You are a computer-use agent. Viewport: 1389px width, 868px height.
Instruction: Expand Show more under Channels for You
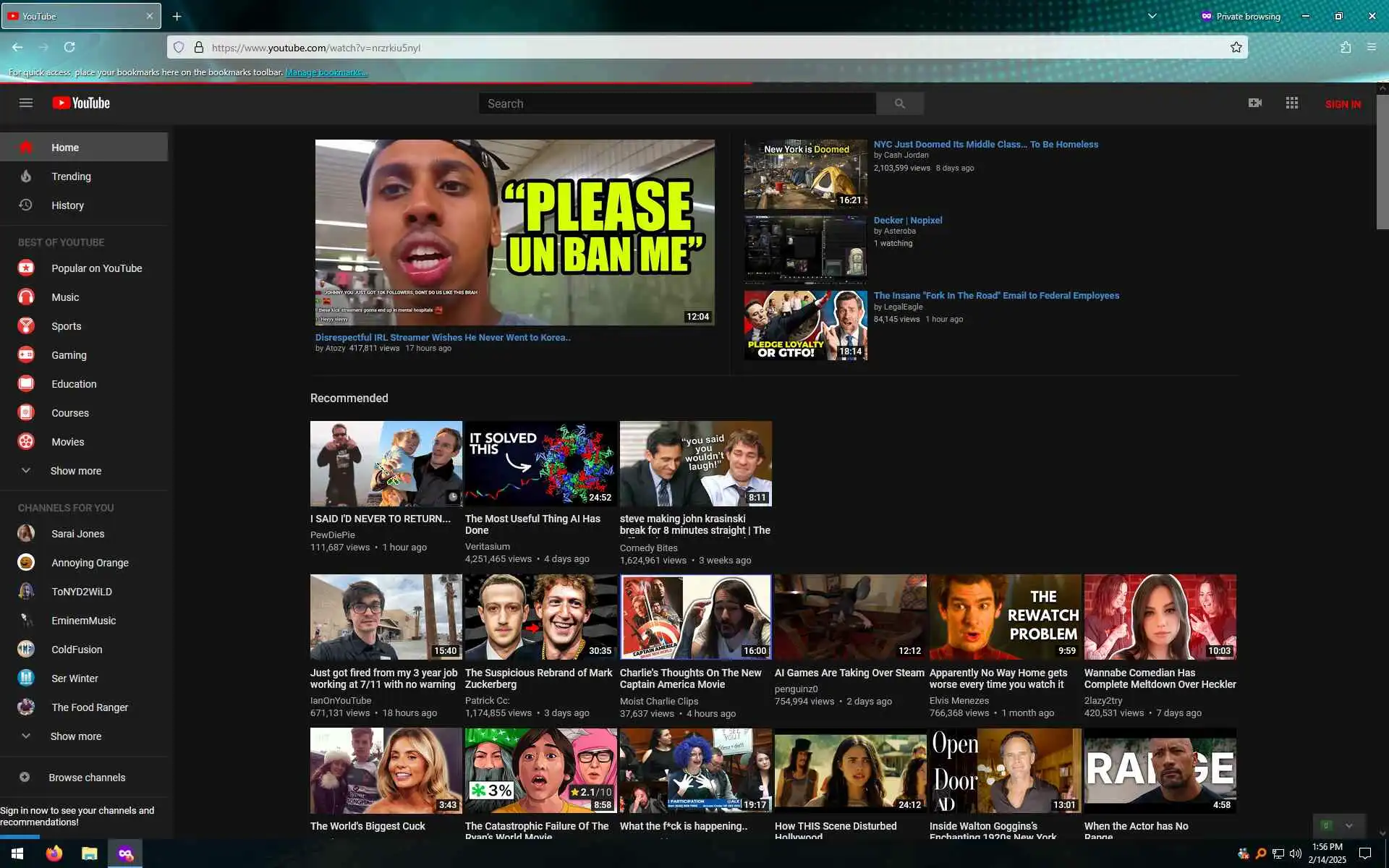(75, 736)
